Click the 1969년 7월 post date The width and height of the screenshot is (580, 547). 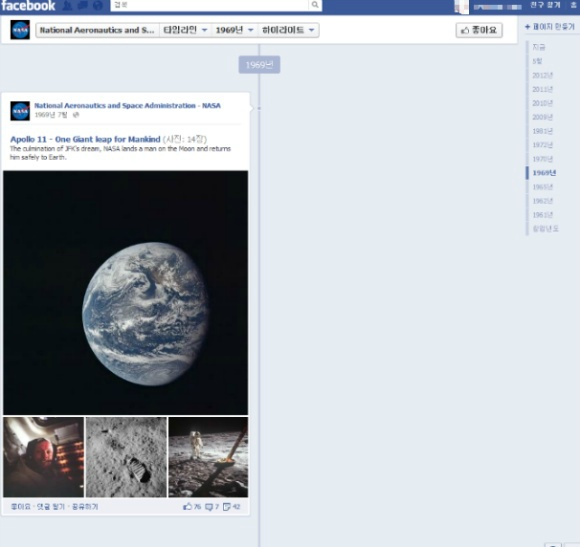pyautogui.click(x=51, y=115)
